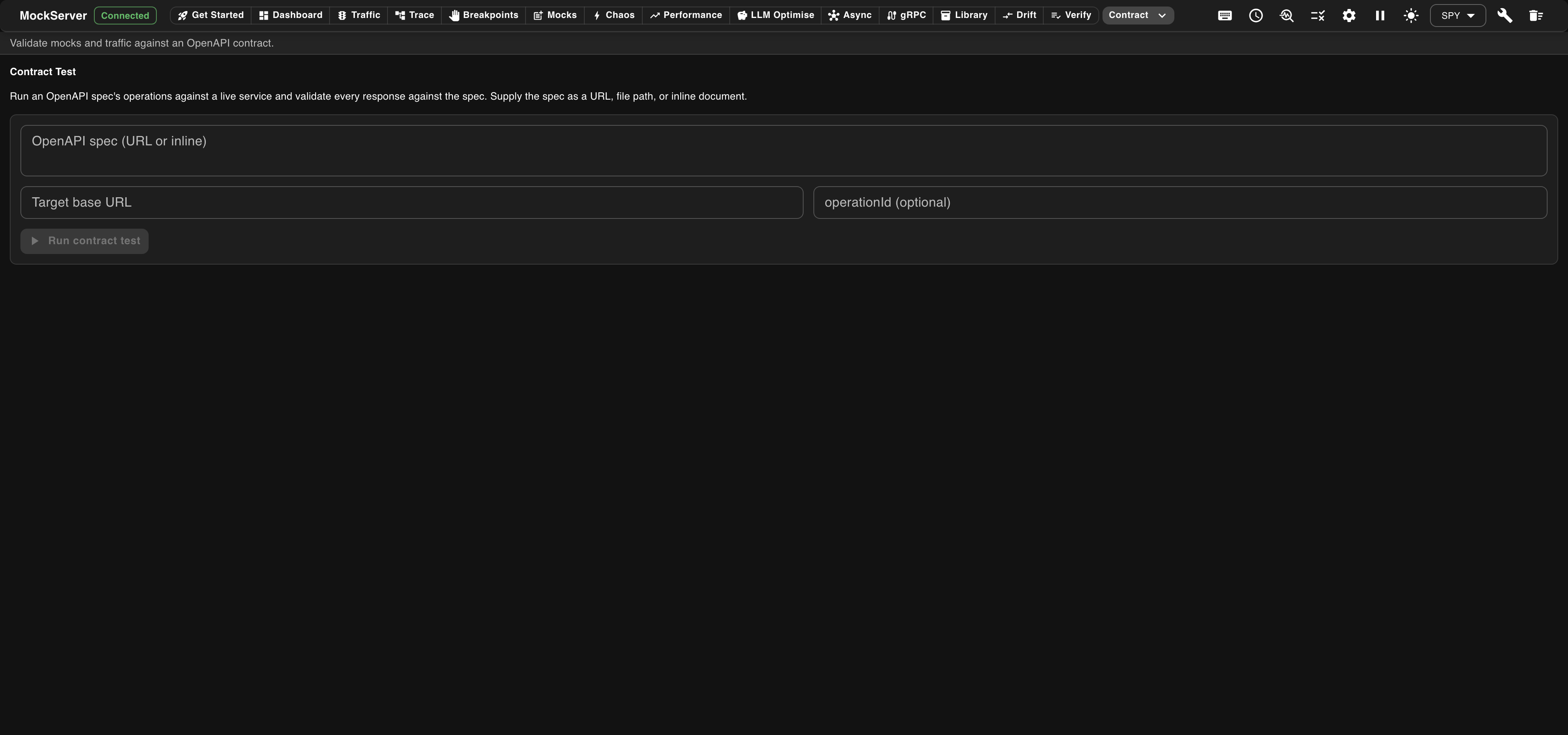Open the Async tab
Viewport: 1568px width, 735px height.
850,15
